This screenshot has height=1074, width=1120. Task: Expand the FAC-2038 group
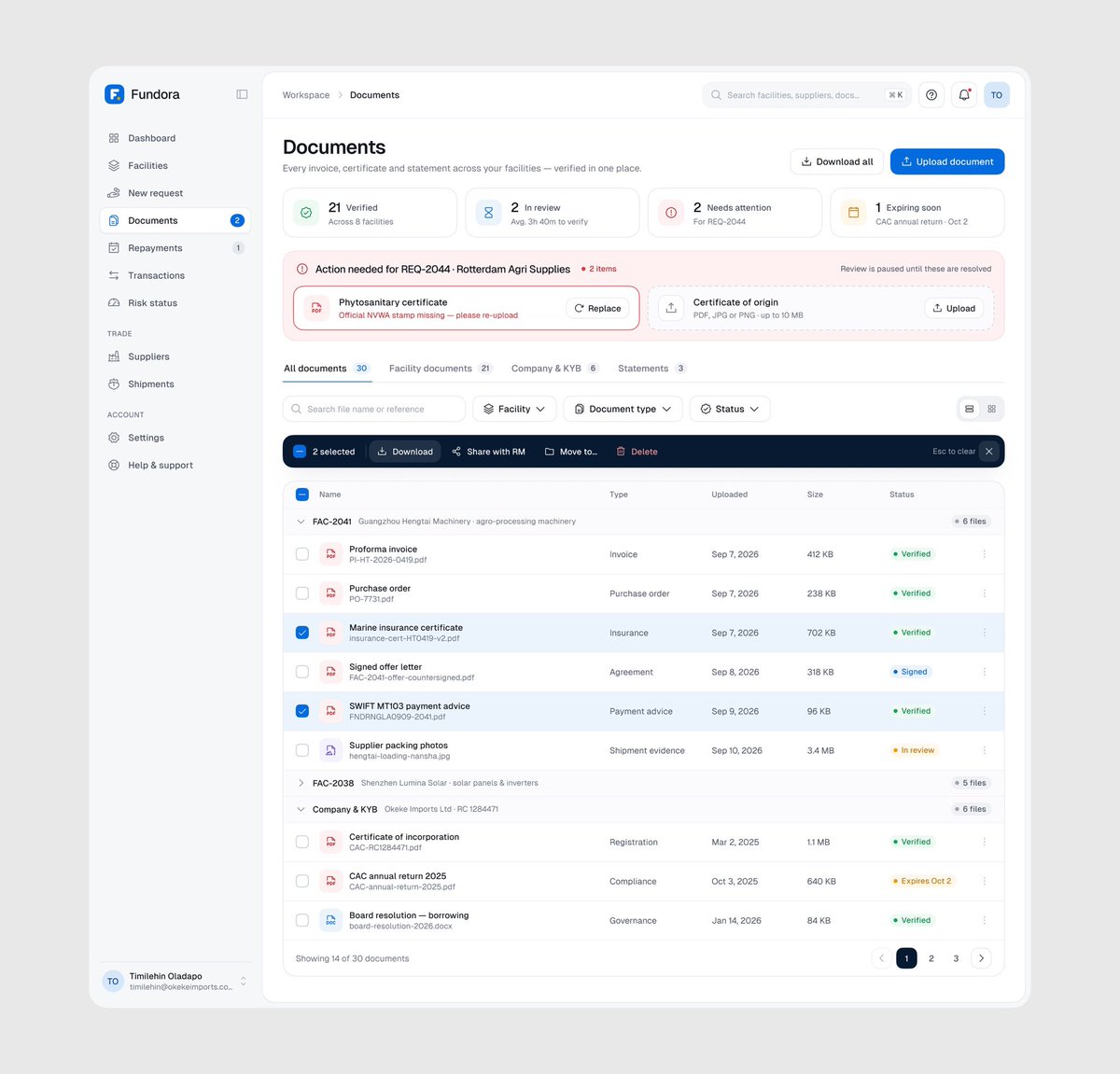[x=301, y=783]
